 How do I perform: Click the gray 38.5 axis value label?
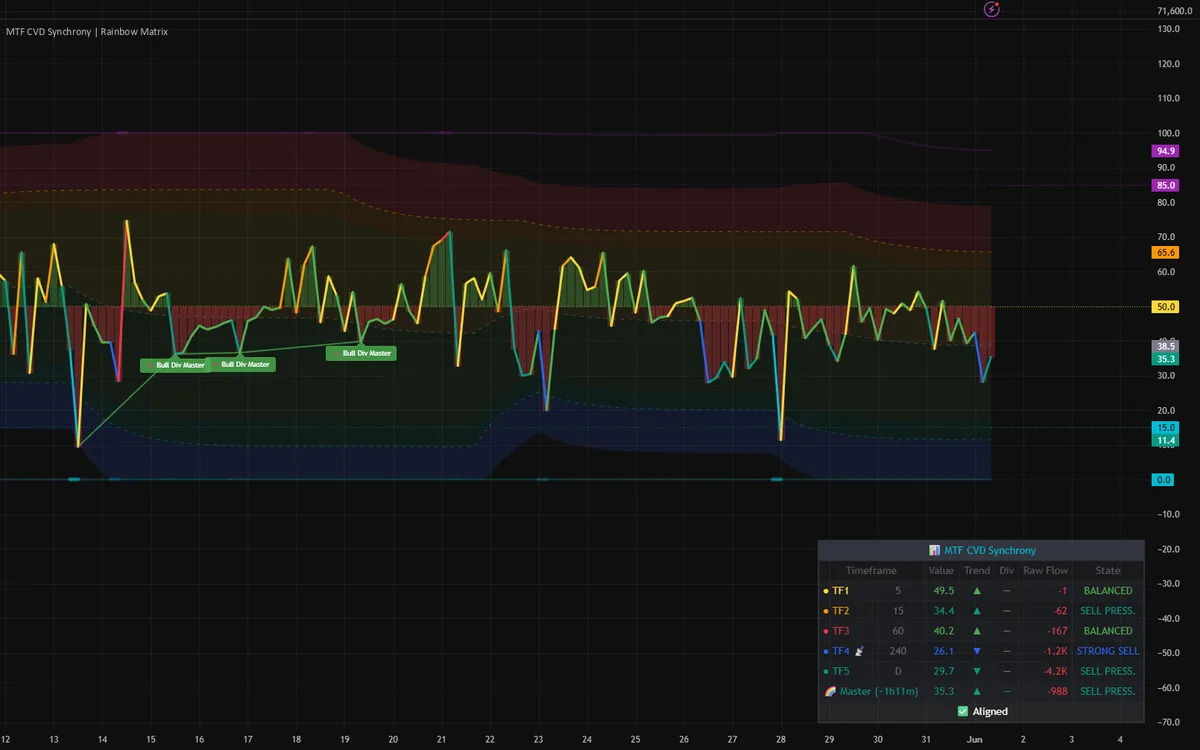pyautogui.click(x=1165, y=346)
